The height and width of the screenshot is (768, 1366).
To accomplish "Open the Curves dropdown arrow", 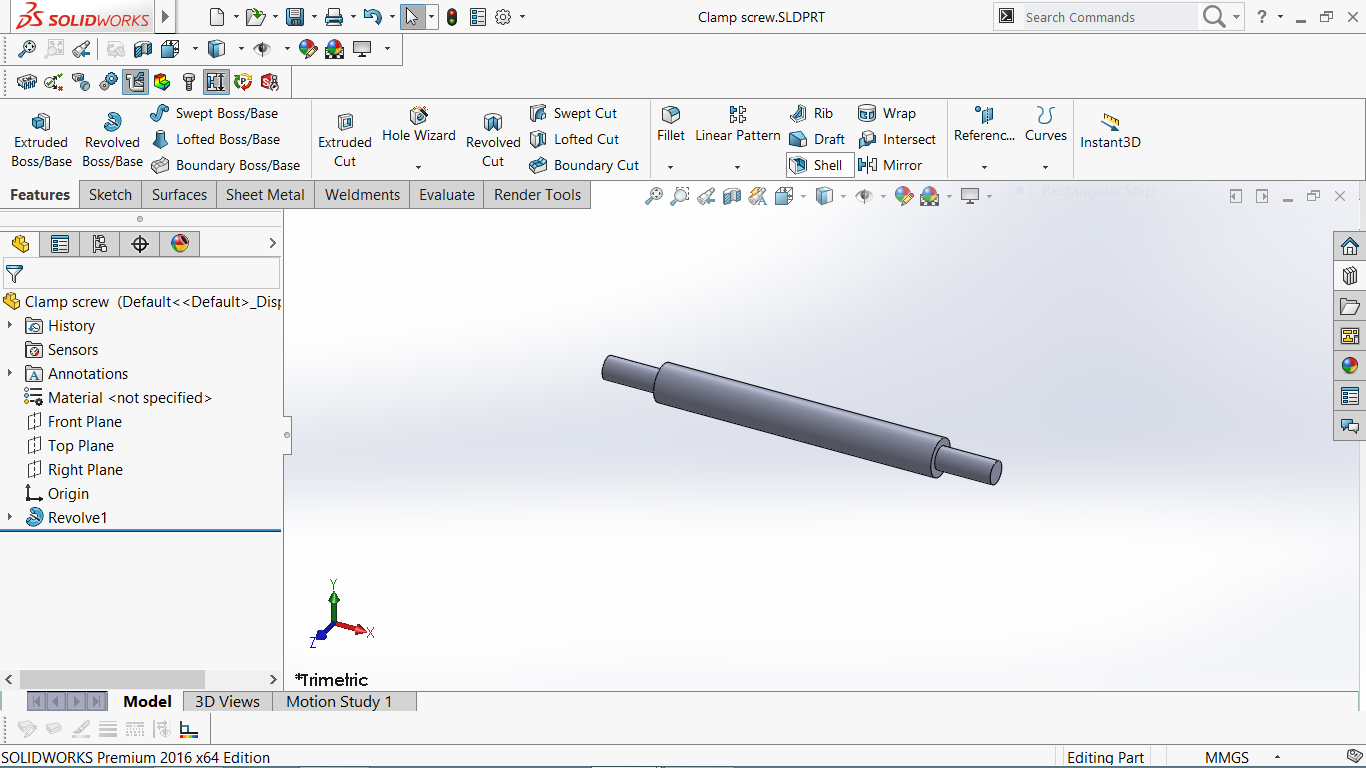I will click(x=1045, y=167).
